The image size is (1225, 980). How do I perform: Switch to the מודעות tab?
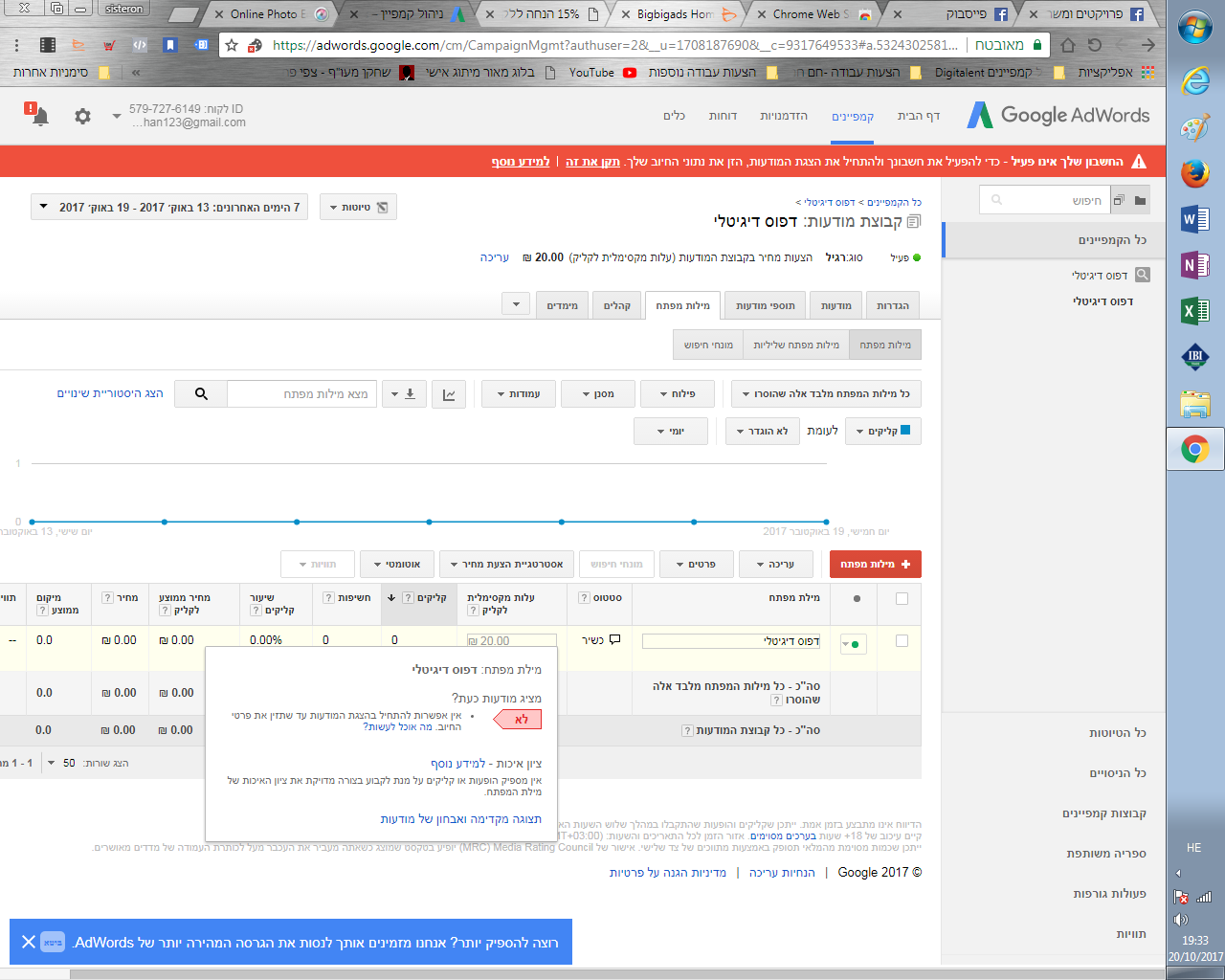[836, 305]
